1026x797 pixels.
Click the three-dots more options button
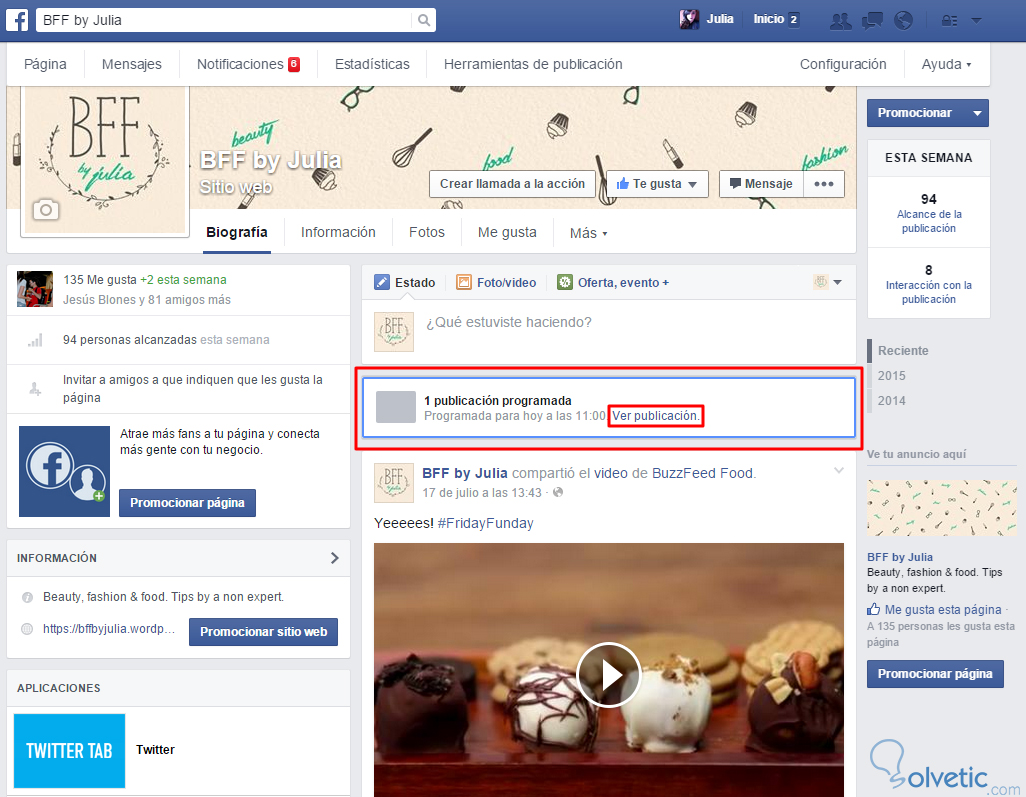[824, 184]
